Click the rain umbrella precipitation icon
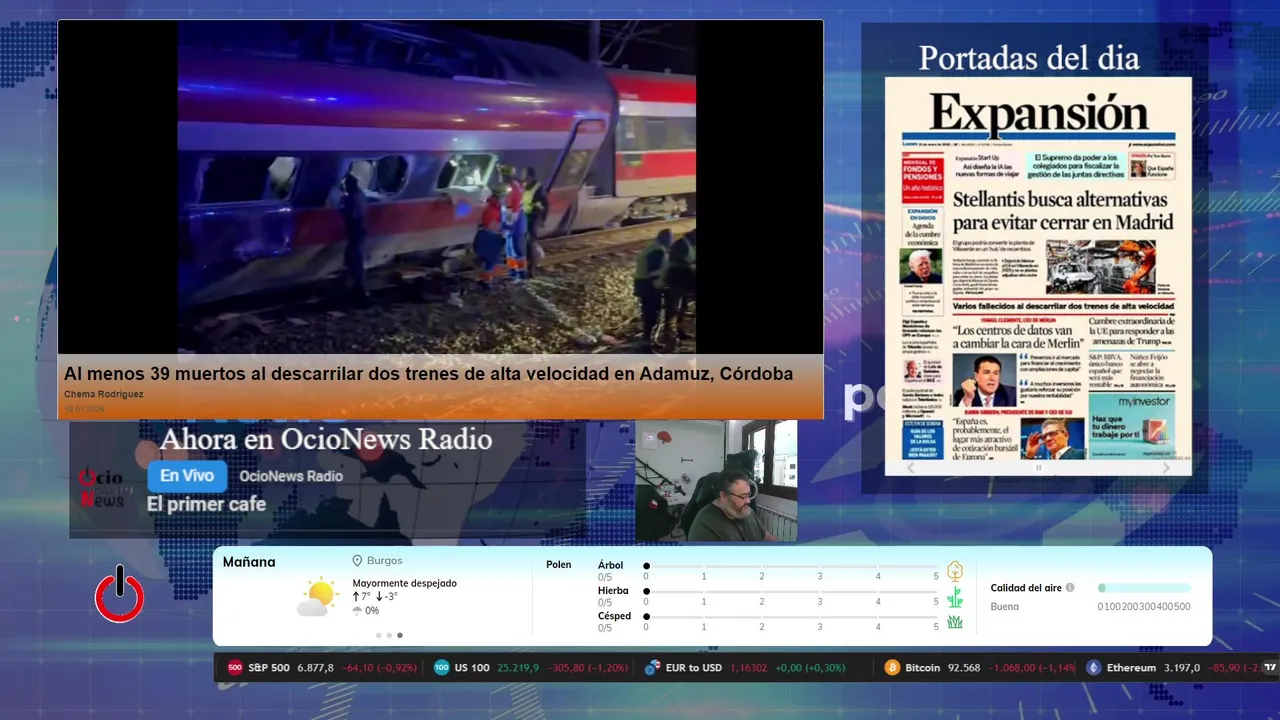Screen dimensions: 1280x720 (x=357, y=610)
